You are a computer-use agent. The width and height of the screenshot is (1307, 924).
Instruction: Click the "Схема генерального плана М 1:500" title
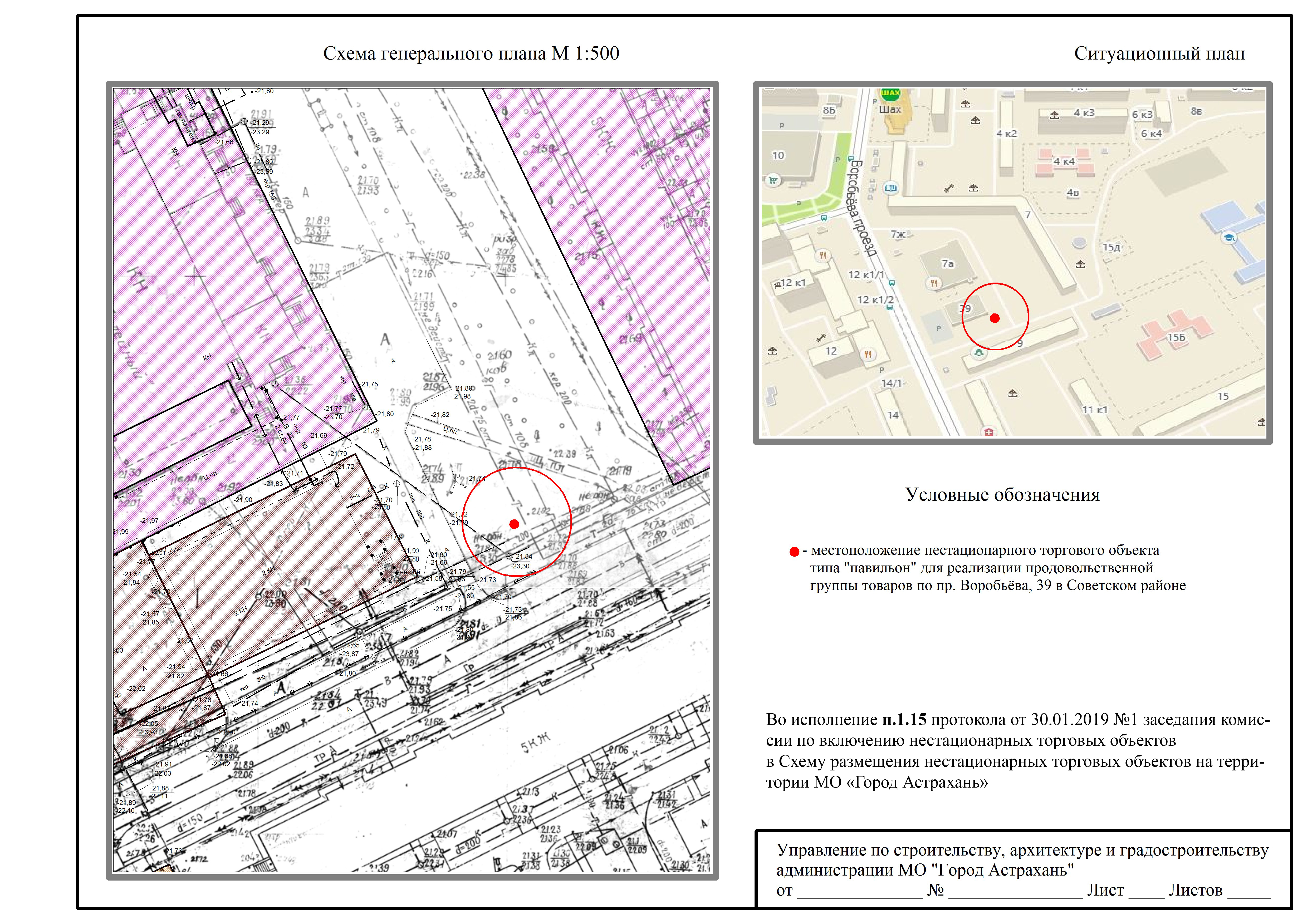click(471, 53)
